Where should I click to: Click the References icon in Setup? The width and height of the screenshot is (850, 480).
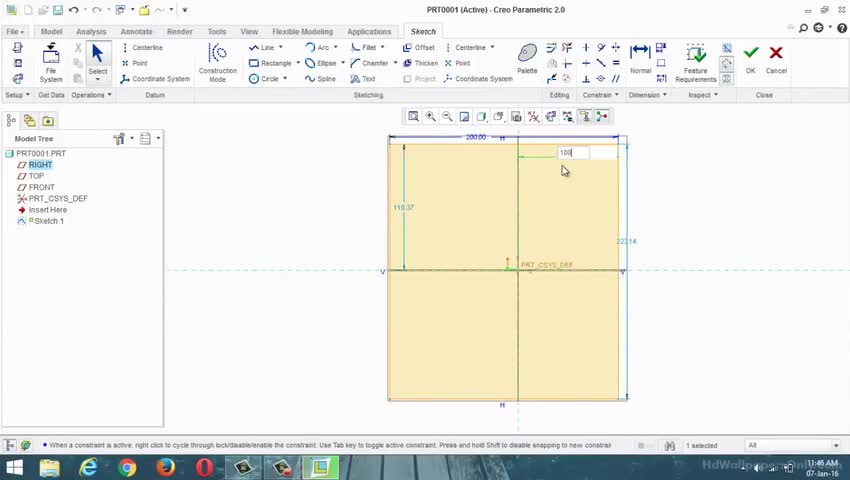17,63
